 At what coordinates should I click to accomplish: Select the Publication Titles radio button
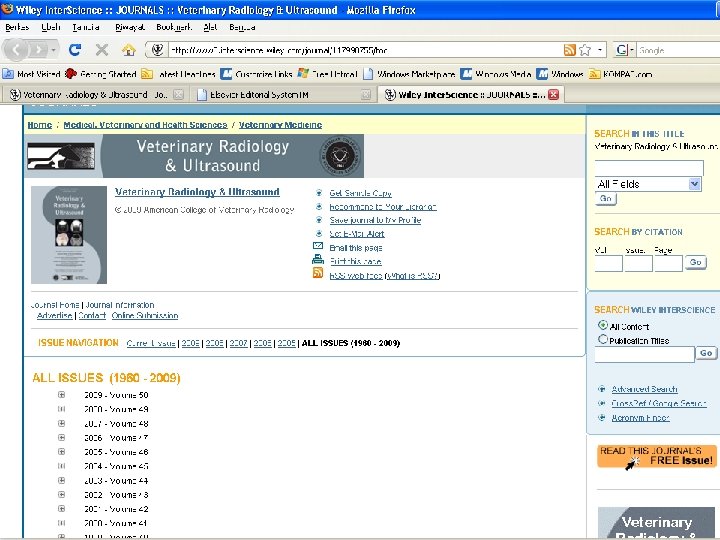click(x=603, y=339)
